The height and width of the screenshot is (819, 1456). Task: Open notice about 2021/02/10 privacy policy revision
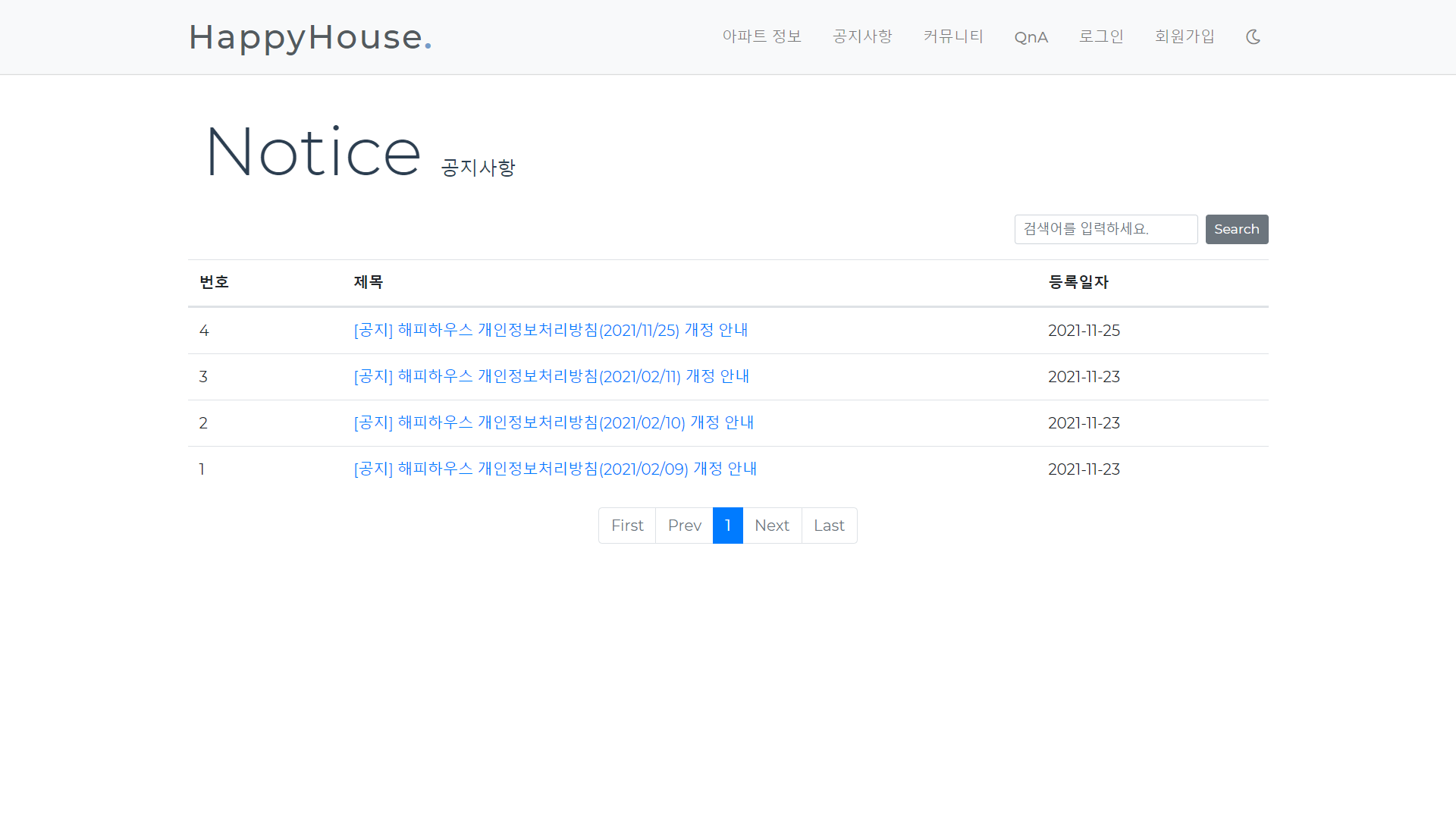click(553, 423)
